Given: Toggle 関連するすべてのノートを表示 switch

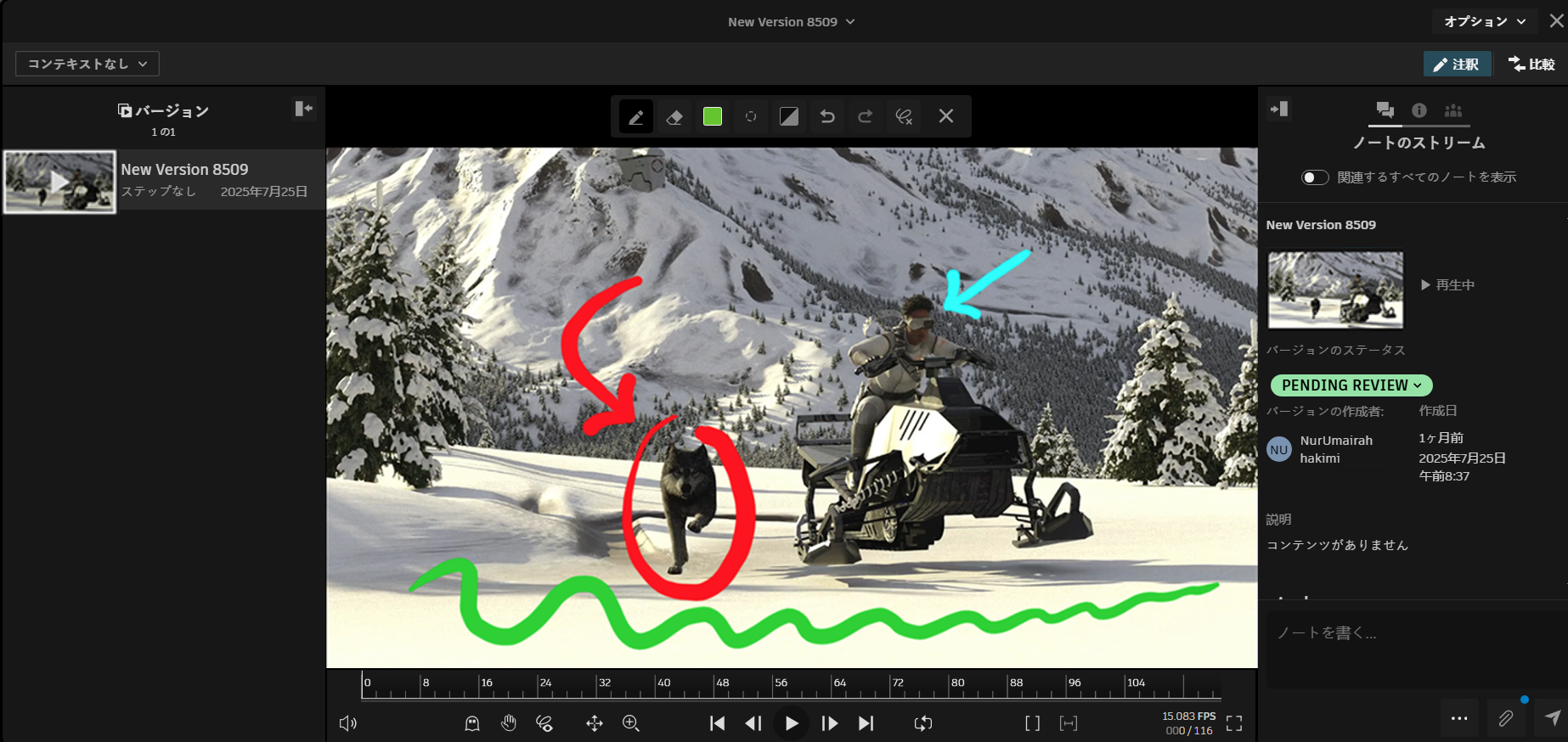Looking at the screenshot, I should pyautogui.click(x=1315, y=177).
